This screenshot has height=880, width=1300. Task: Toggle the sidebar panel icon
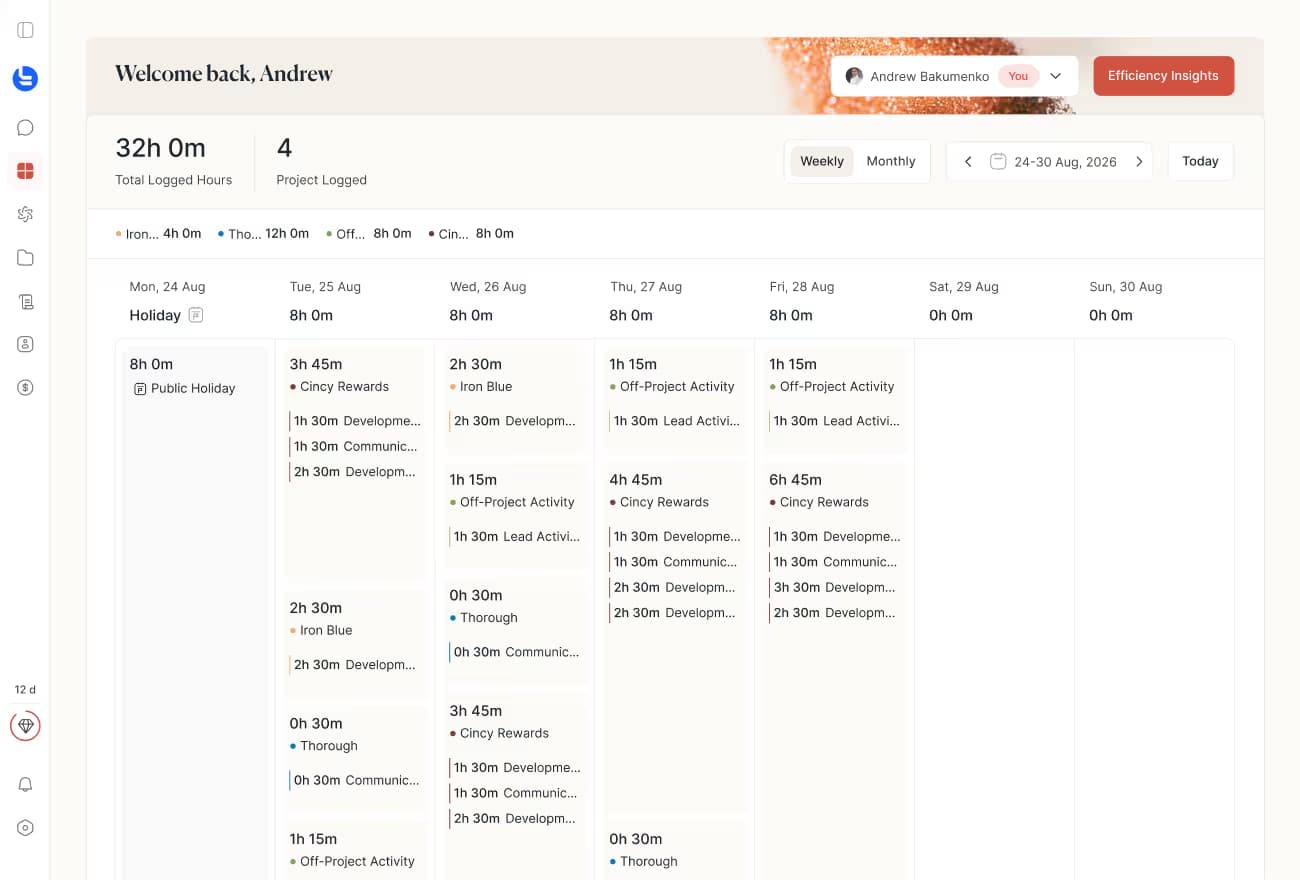(x=26, y=30)
